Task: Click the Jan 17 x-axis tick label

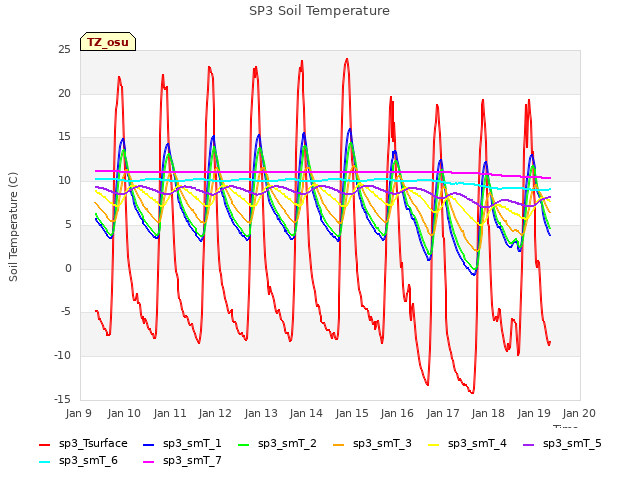Action: tap(443, 413)
